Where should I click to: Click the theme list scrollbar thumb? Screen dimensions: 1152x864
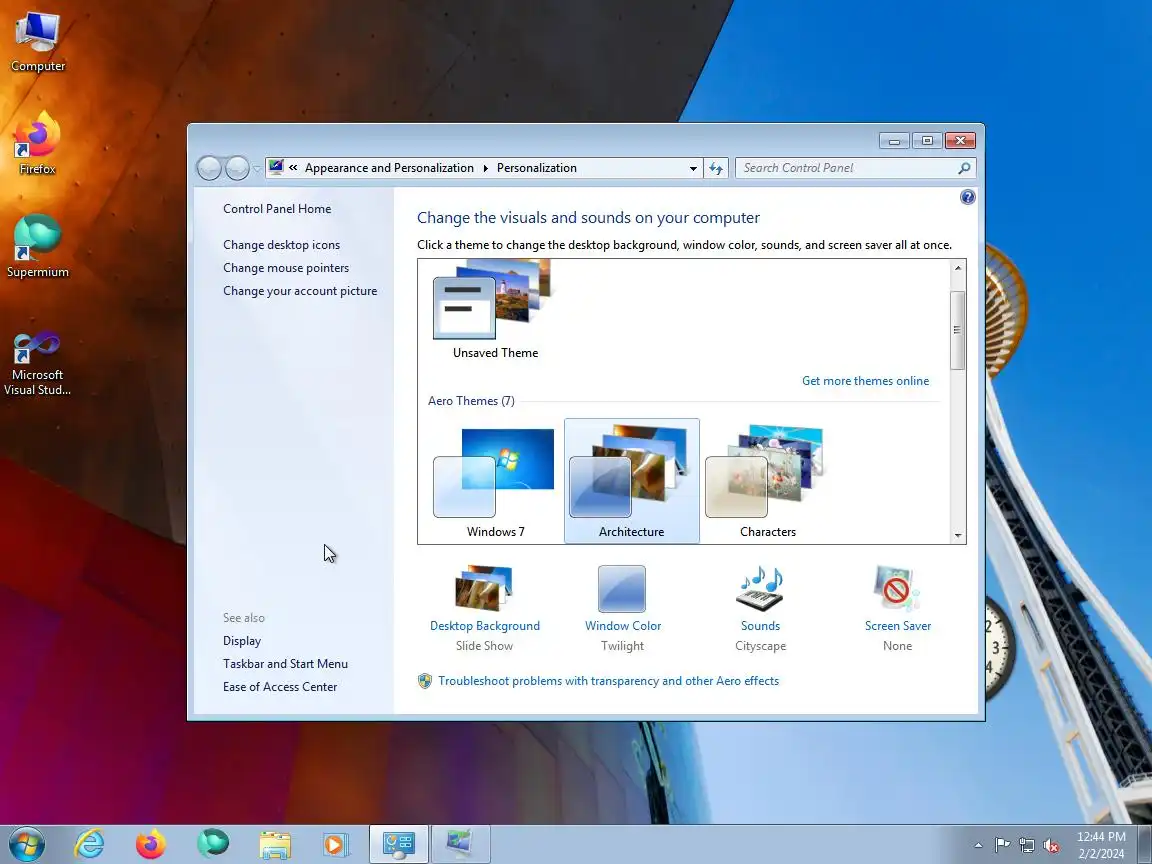point(957,330)
